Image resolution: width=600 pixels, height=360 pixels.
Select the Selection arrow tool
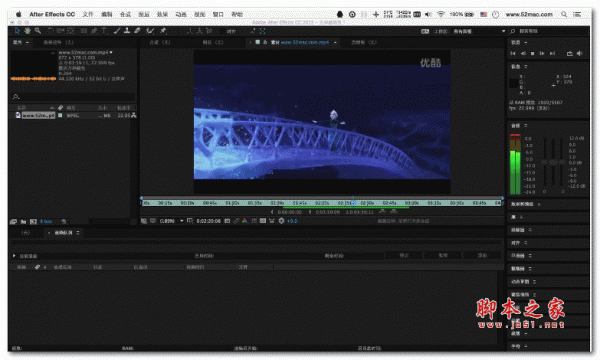click(17, 31)
